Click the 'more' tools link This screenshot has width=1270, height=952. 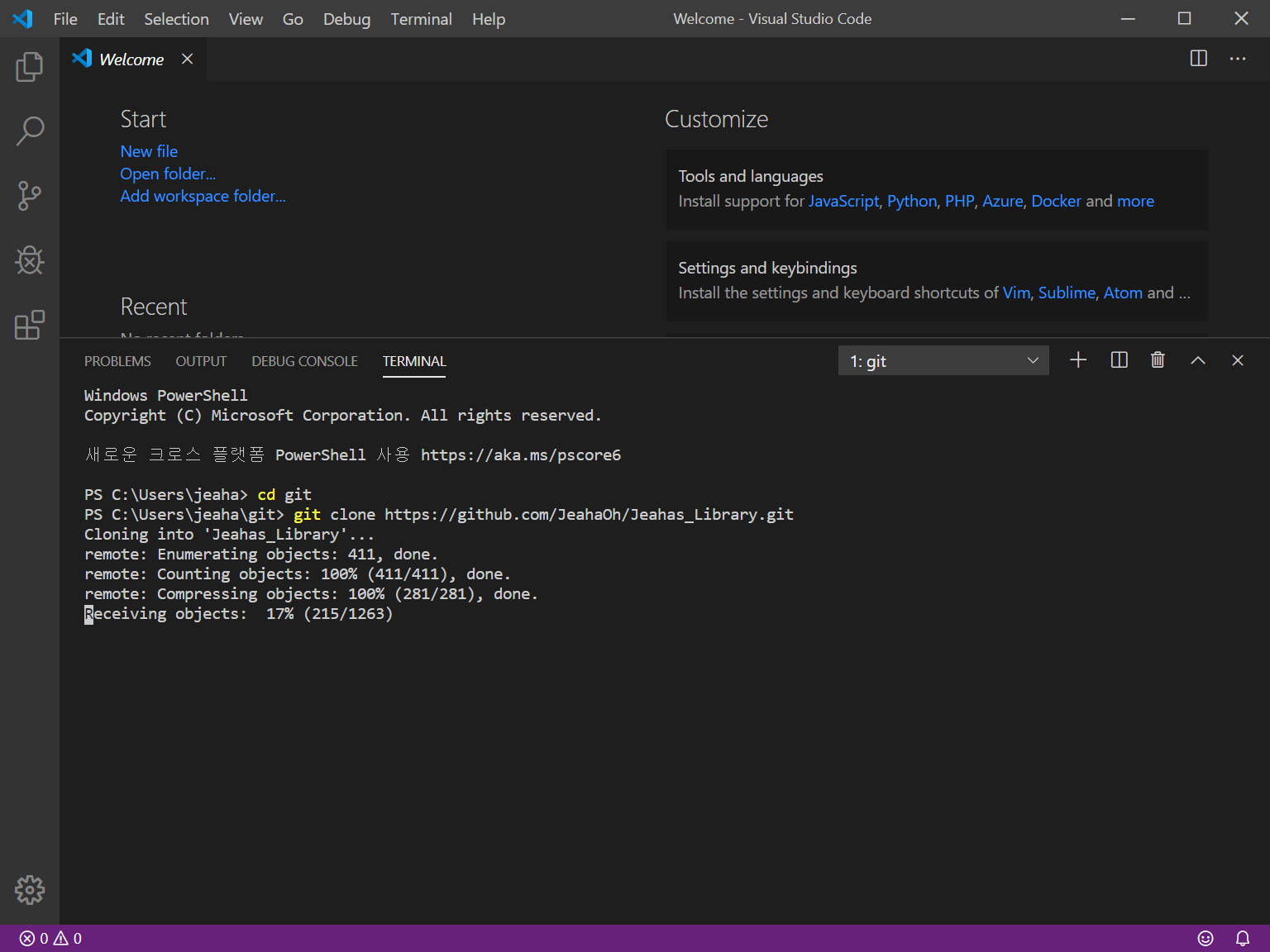coord(1135,201)
